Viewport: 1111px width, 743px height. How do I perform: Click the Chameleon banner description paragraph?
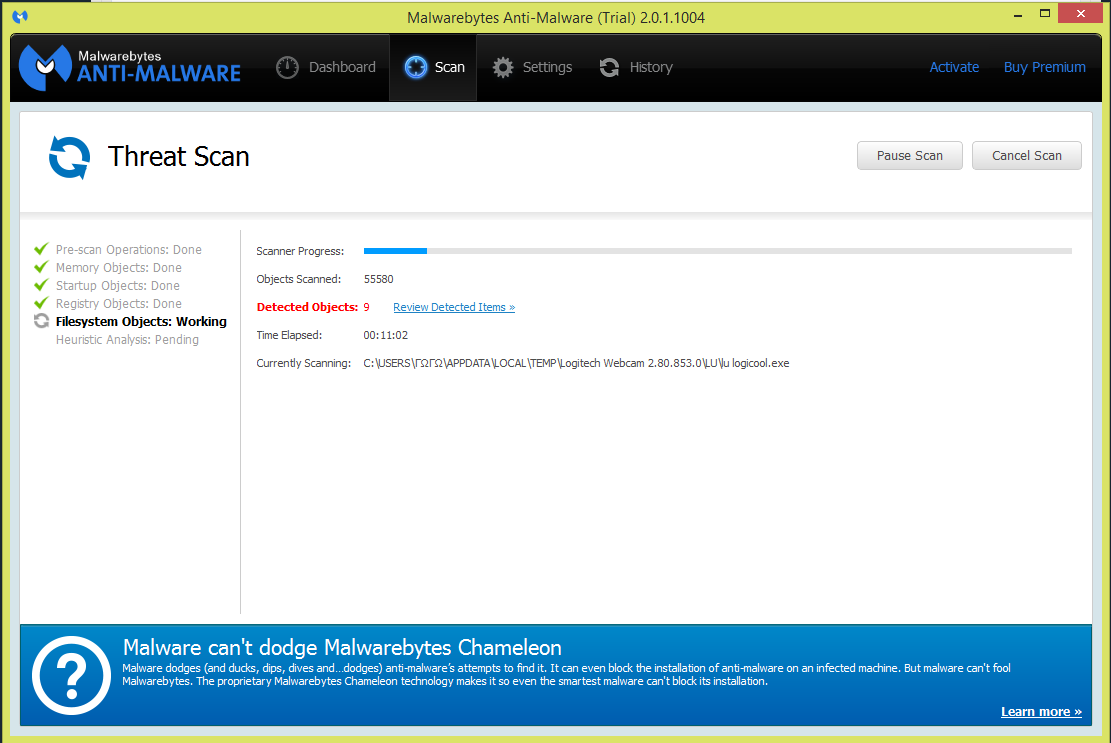tap(566, 675)
